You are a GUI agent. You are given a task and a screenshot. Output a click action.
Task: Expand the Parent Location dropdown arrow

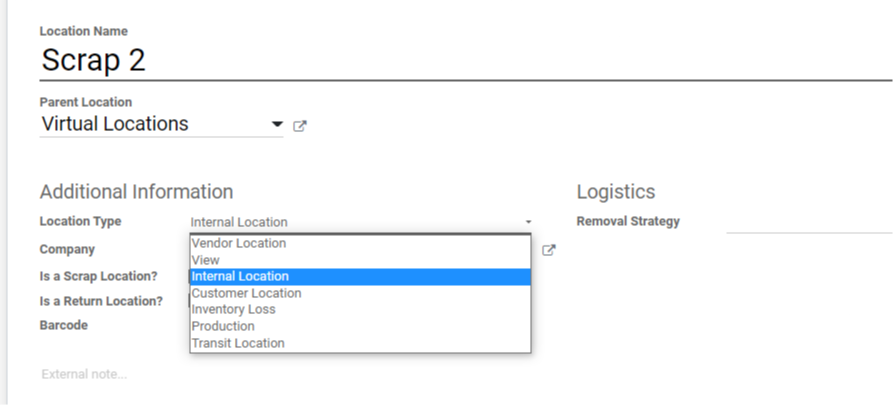point(277,125)
